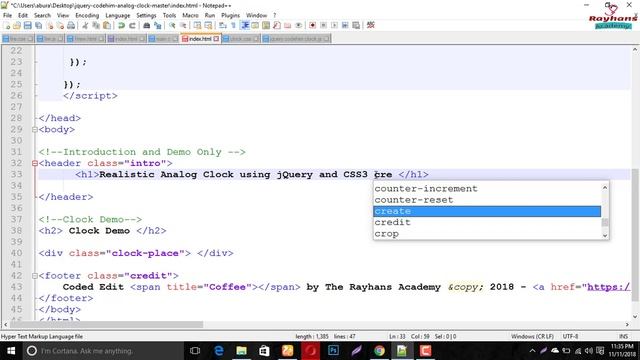Click the Close All documents toolbar icon
The height and width of the screenshot is (360, 640).
click(x=60, y=25)
